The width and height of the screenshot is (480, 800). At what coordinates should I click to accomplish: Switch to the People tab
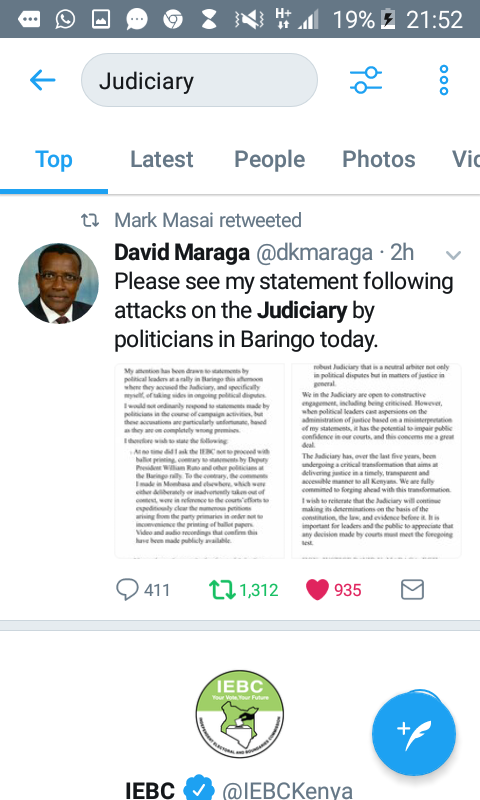(269, 159)
